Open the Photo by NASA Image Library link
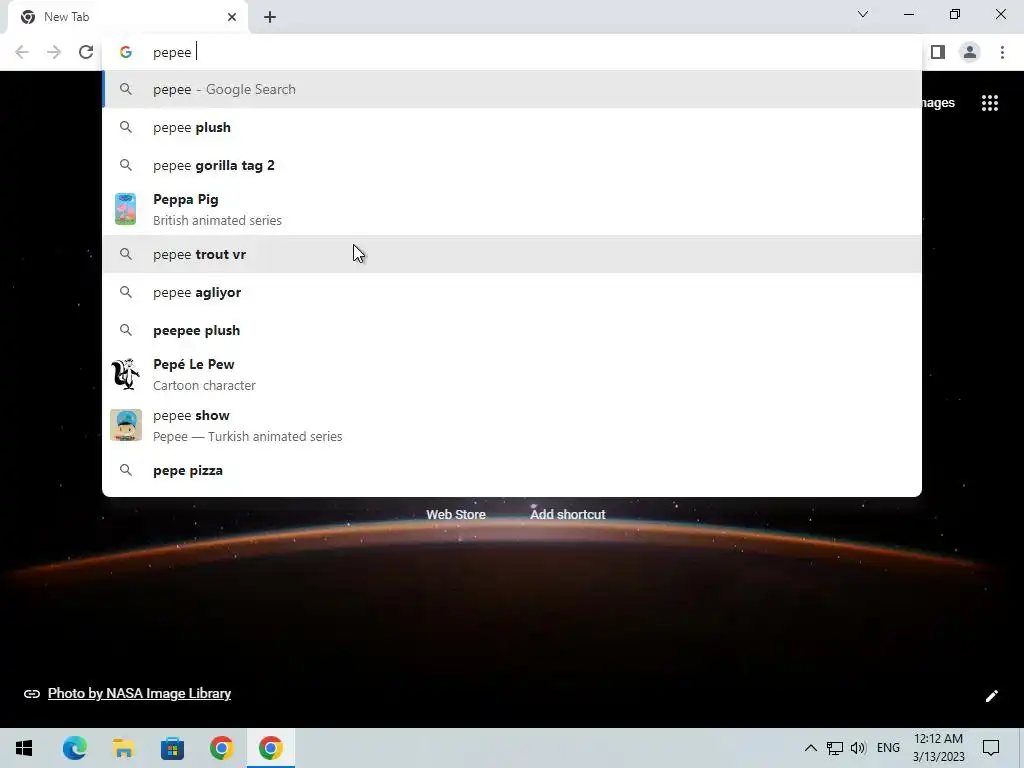 (139, 694)
